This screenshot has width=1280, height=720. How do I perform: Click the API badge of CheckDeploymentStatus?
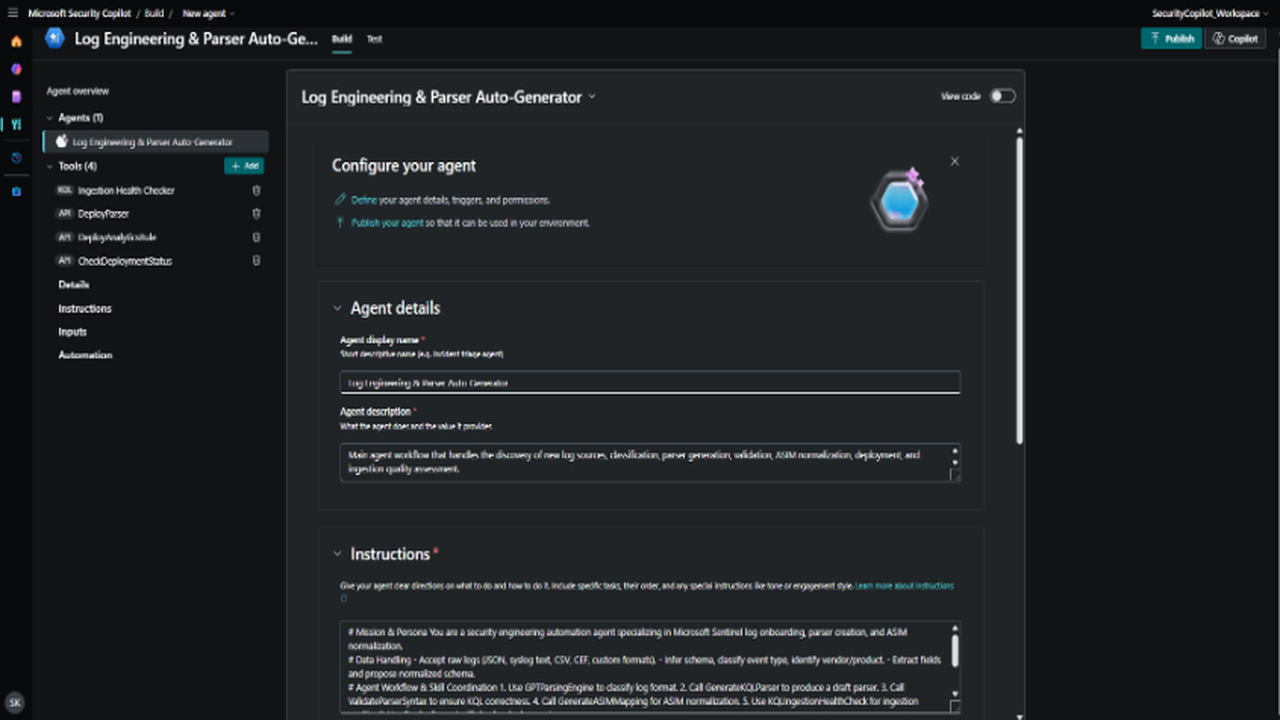pos(64,261)
